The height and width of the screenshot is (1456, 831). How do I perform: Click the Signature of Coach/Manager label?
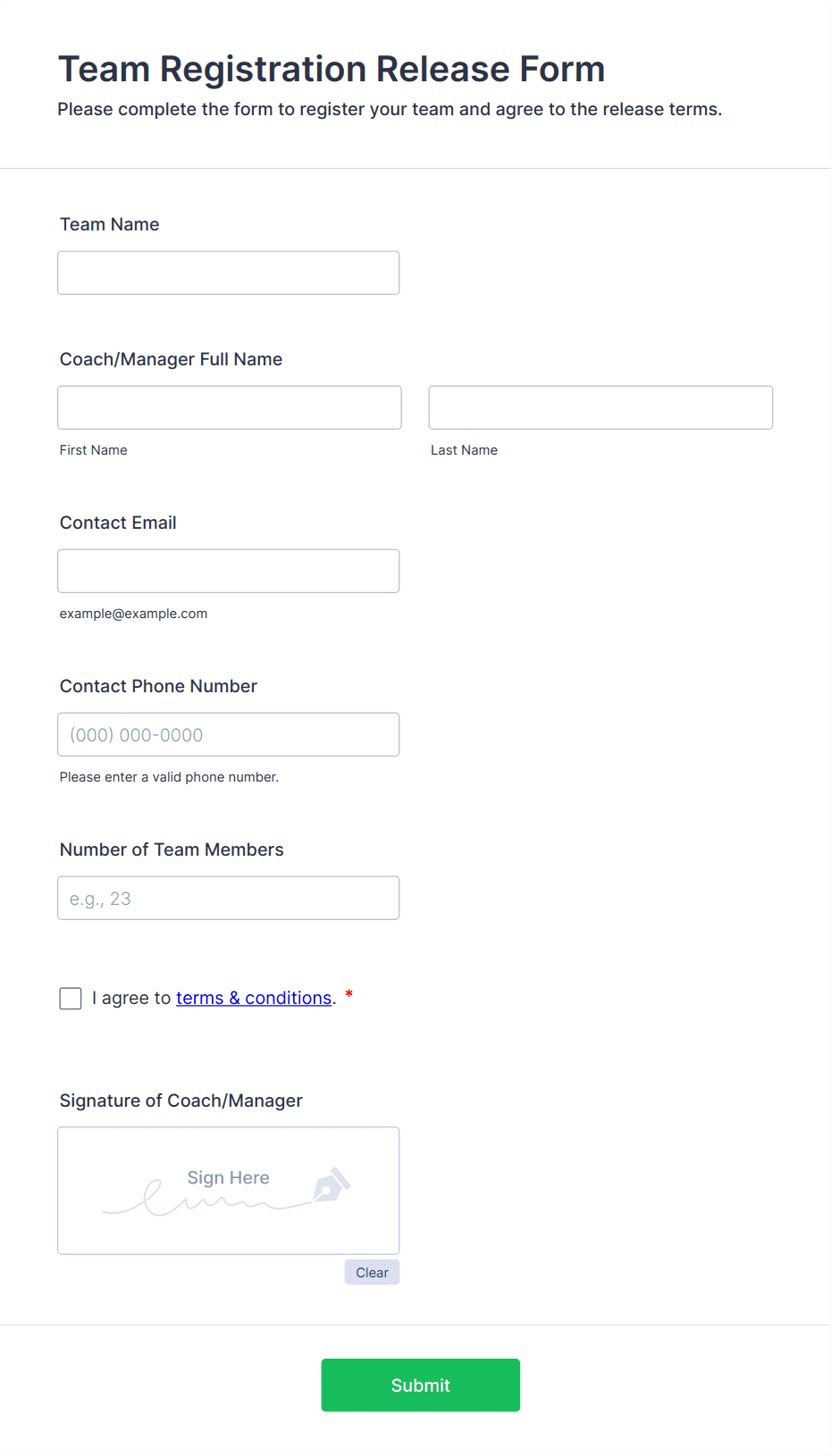click(x=181, y=1100)
